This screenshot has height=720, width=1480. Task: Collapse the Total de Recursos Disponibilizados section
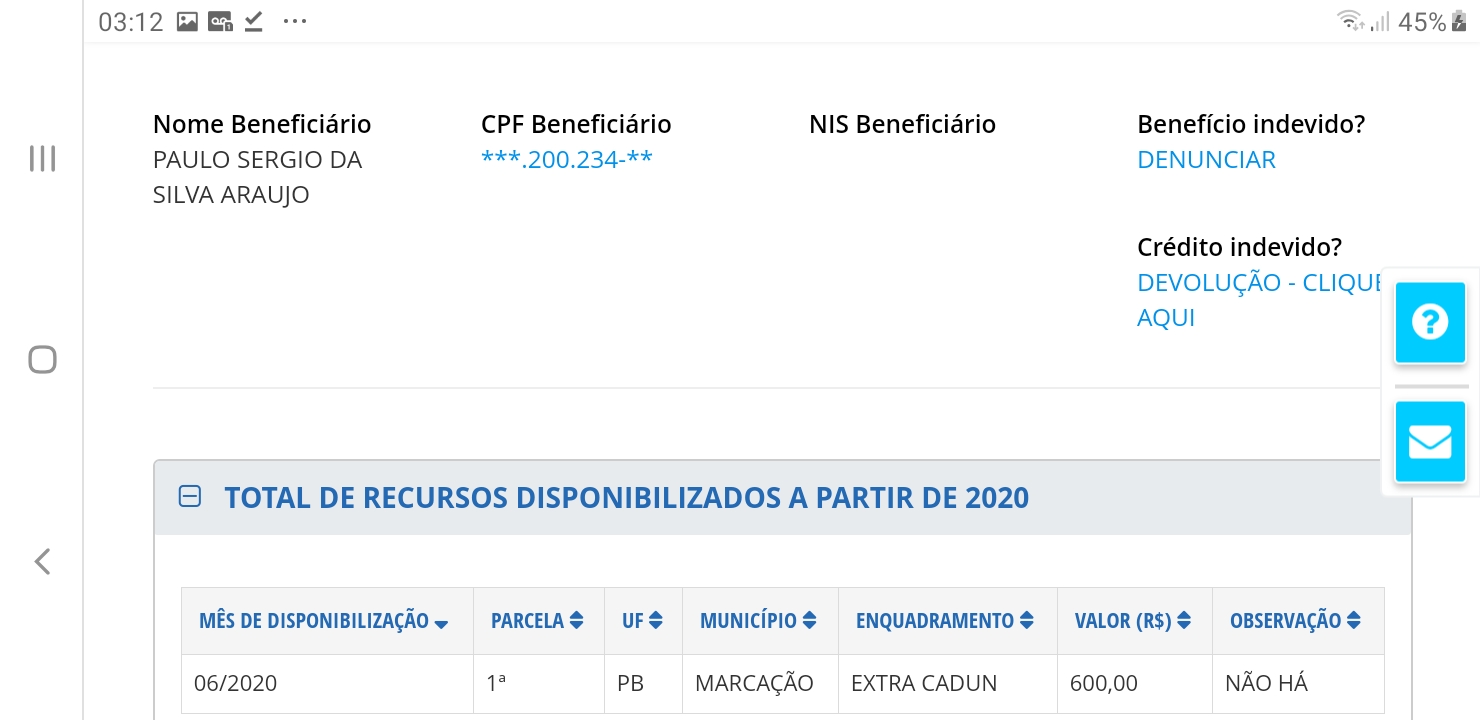click(189, 497)
